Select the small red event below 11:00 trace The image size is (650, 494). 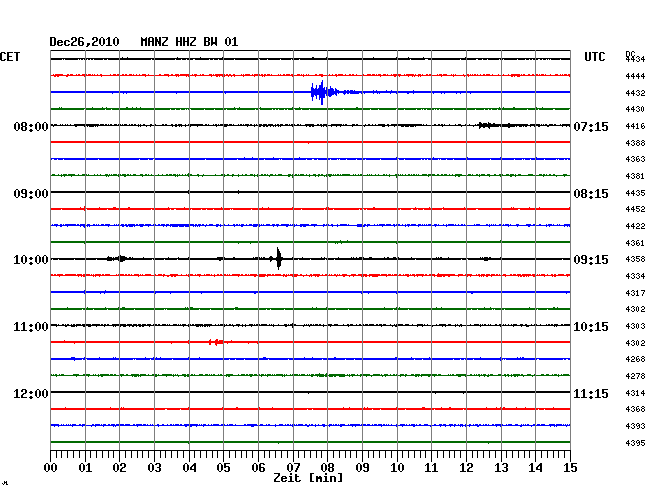click(x=215, y=342)
